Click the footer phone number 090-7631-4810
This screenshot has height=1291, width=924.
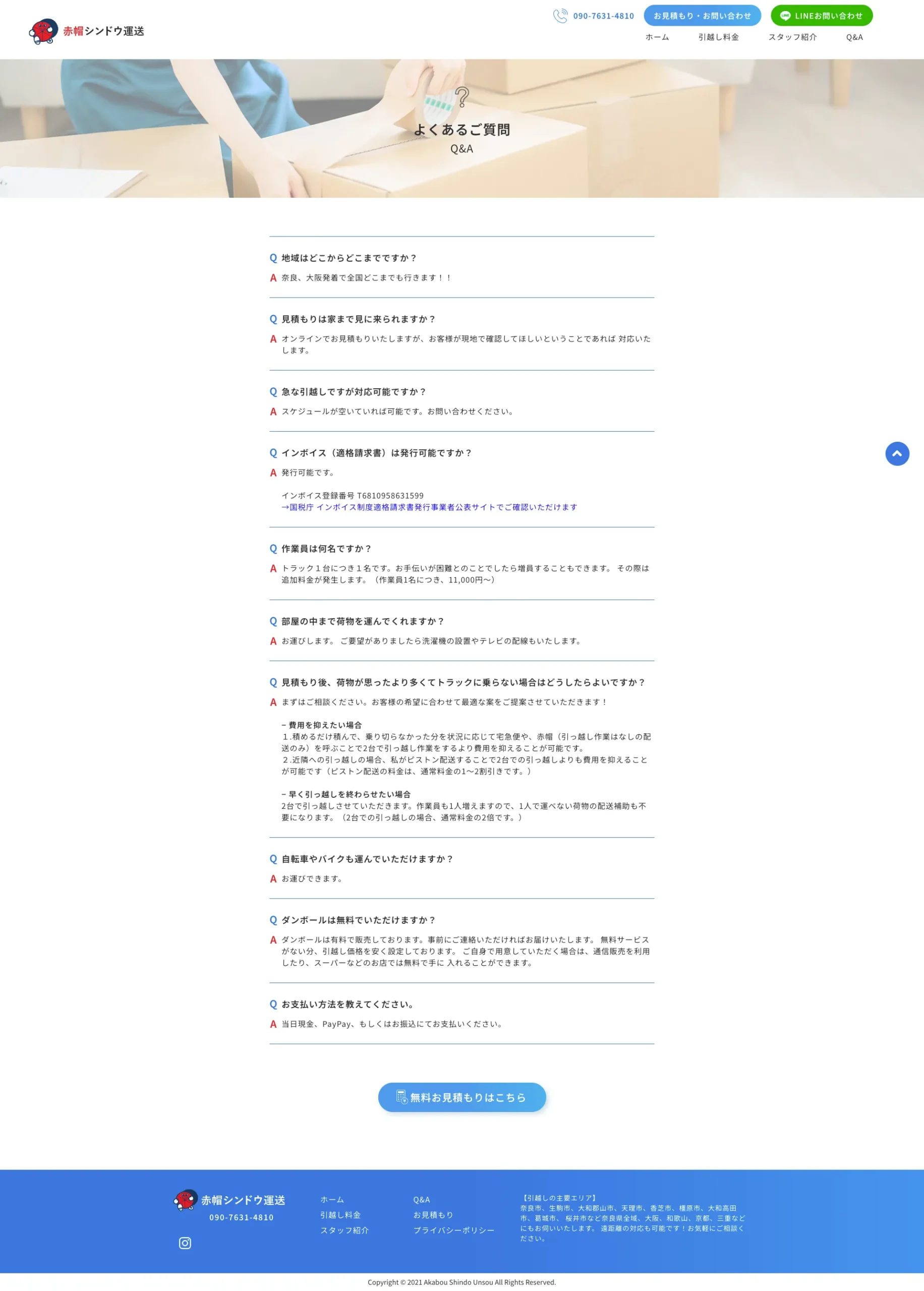[x=241, y=1218]
